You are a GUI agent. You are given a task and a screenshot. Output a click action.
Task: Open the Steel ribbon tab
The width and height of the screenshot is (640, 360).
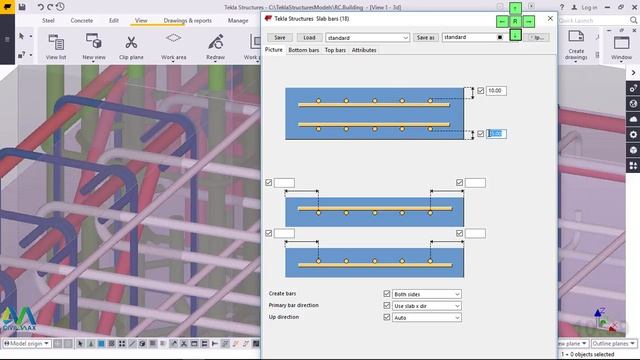48,20
